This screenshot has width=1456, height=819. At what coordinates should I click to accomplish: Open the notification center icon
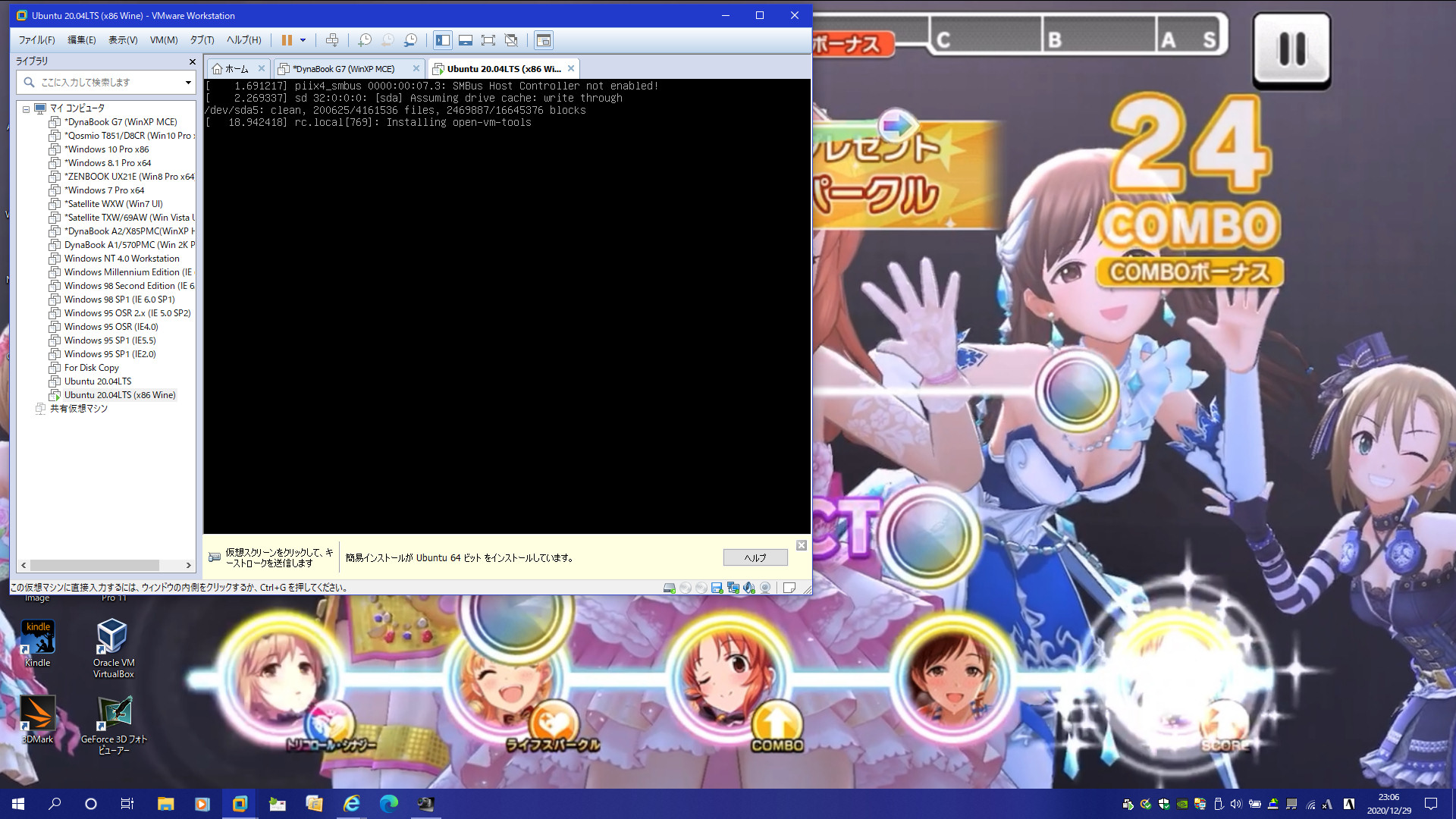point(1431,804)
